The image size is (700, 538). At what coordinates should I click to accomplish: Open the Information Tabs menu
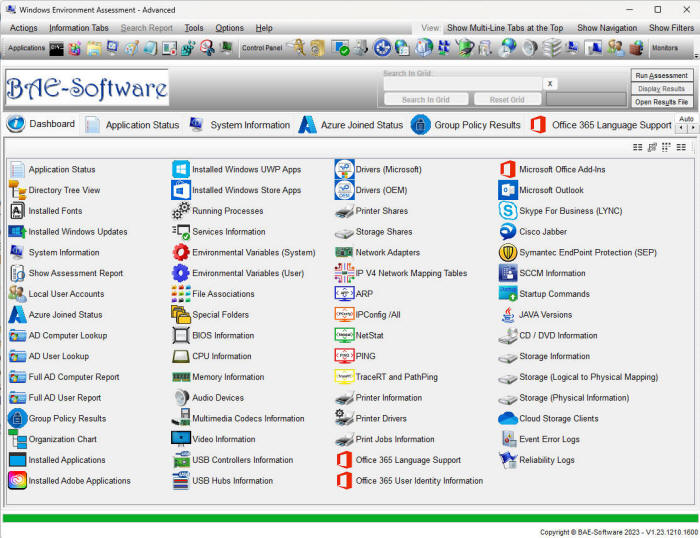(79, 28)
